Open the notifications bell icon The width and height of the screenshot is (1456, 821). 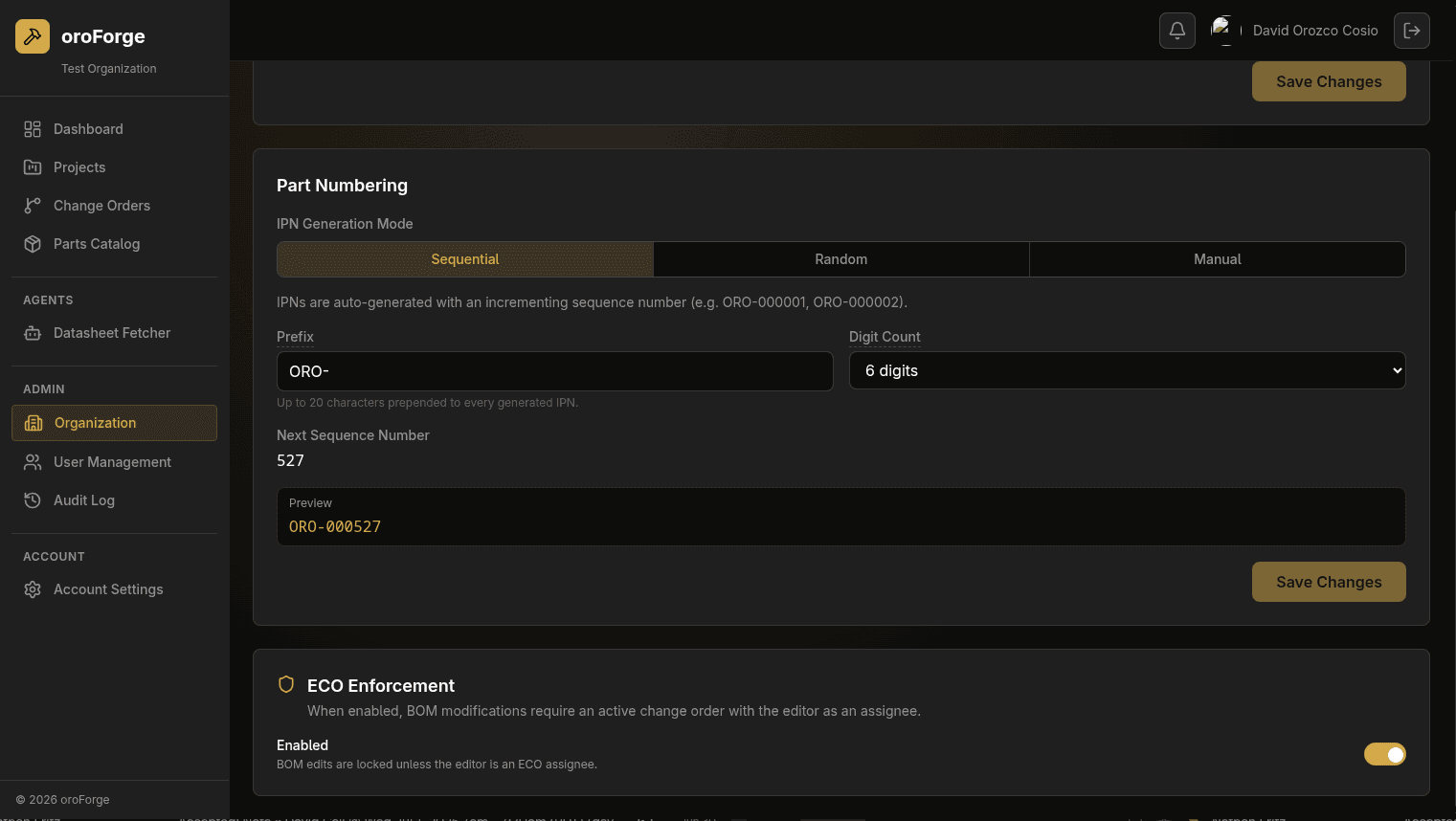coord(1177,31)
